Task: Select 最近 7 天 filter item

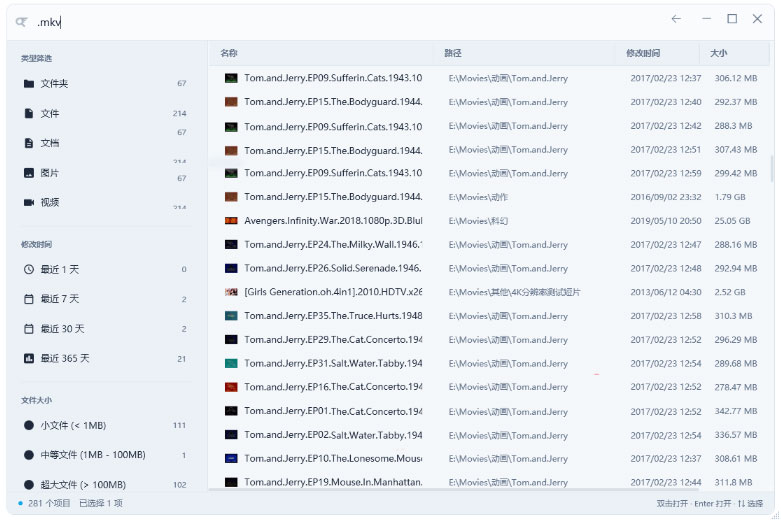Action: coord(105,299)
